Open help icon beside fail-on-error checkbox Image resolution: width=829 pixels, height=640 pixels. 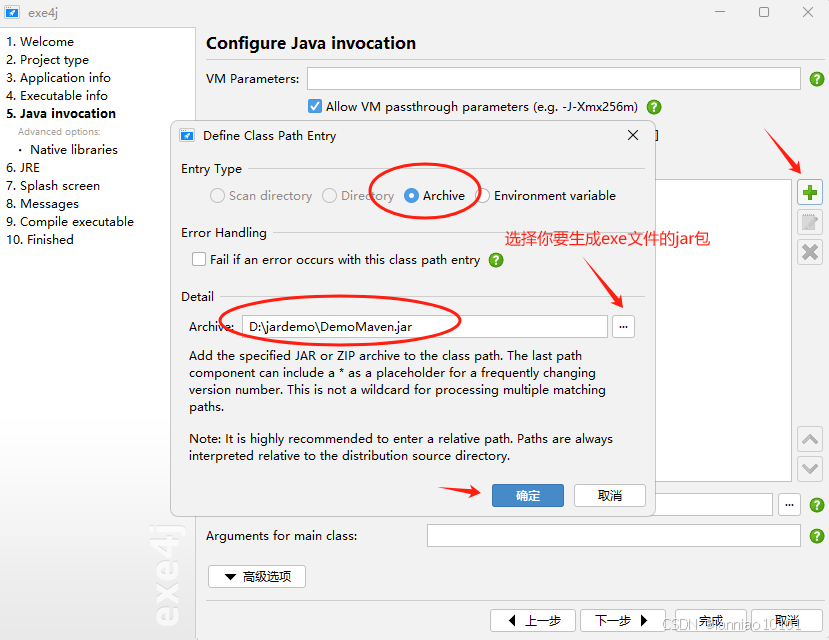pyautogui.click(x=496, y=260)
